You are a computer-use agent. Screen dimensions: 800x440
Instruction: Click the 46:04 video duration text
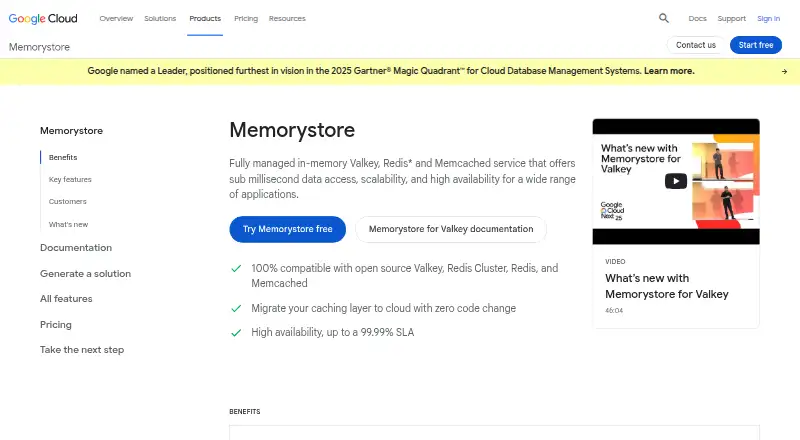(614, 310)
